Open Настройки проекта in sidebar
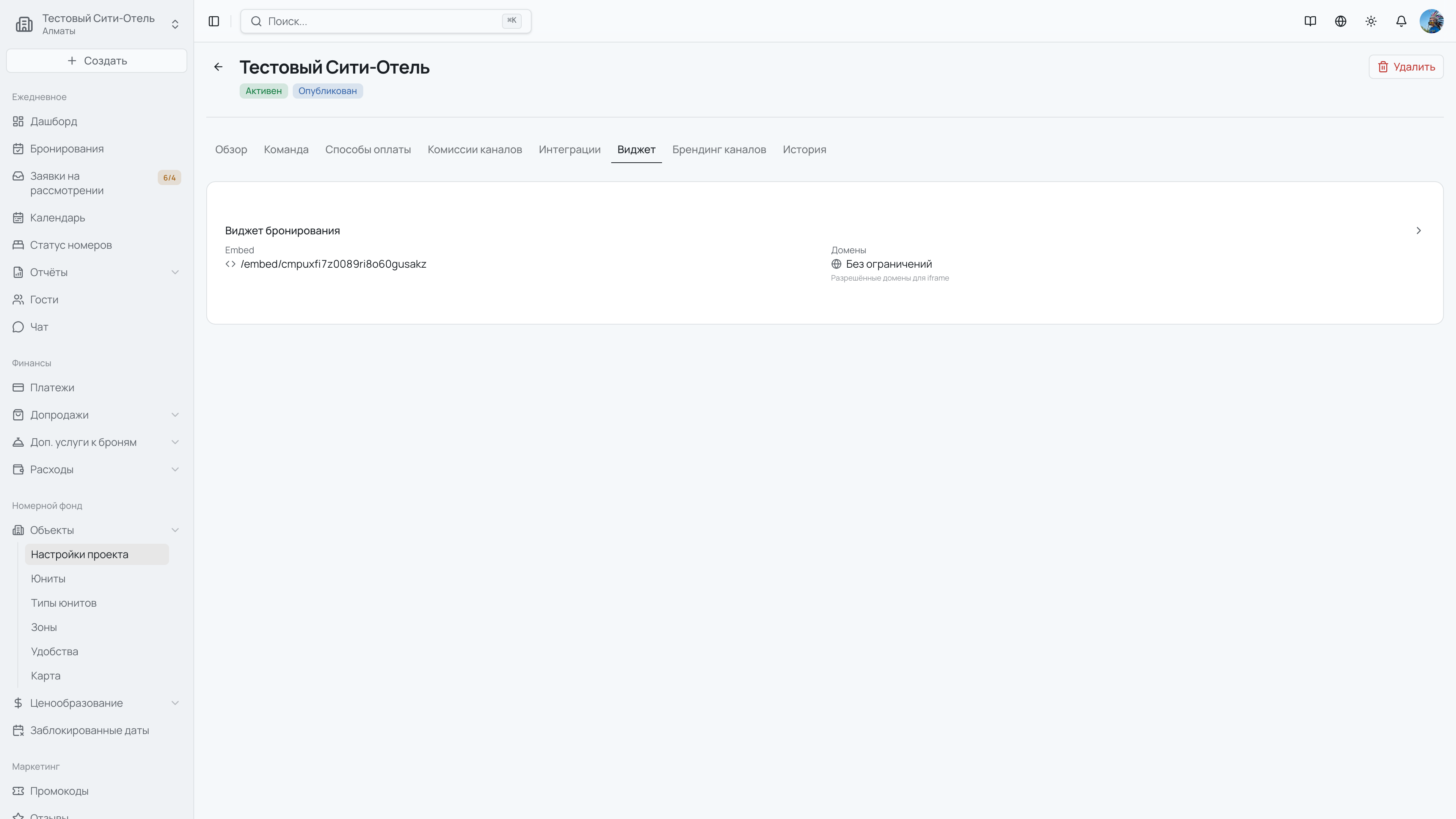Image resolution: width=1456 pixels, height=819 pixels. [x=97, y=554]
